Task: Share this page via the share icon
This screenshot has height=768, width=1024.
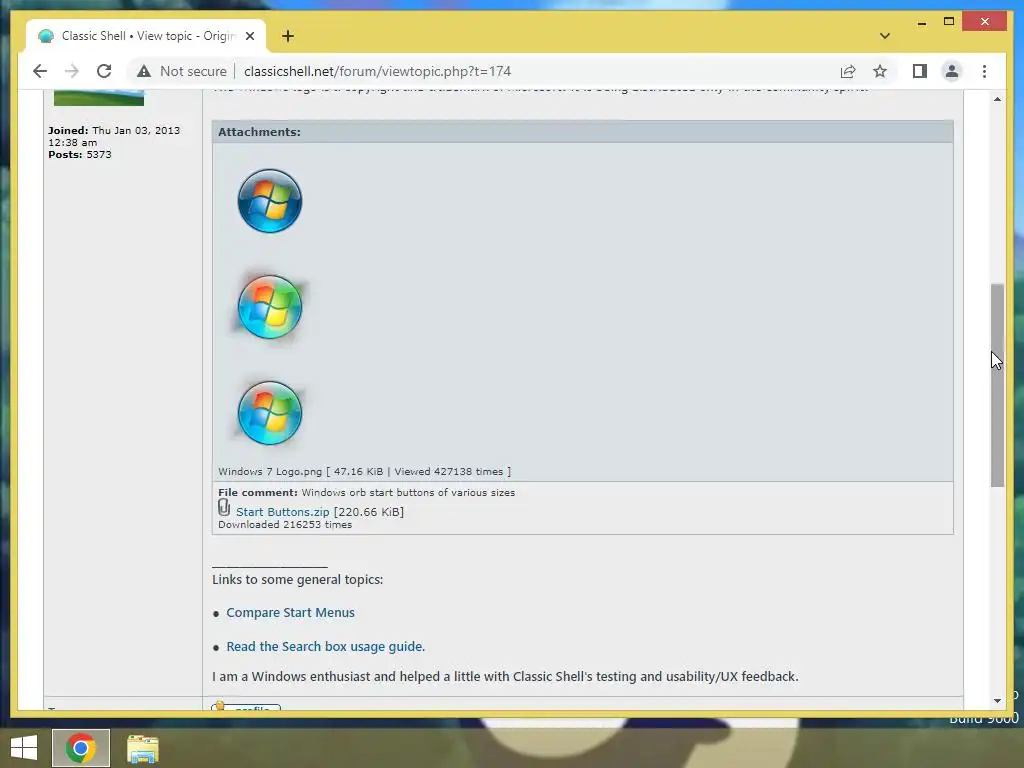Action: coord(848,71)
